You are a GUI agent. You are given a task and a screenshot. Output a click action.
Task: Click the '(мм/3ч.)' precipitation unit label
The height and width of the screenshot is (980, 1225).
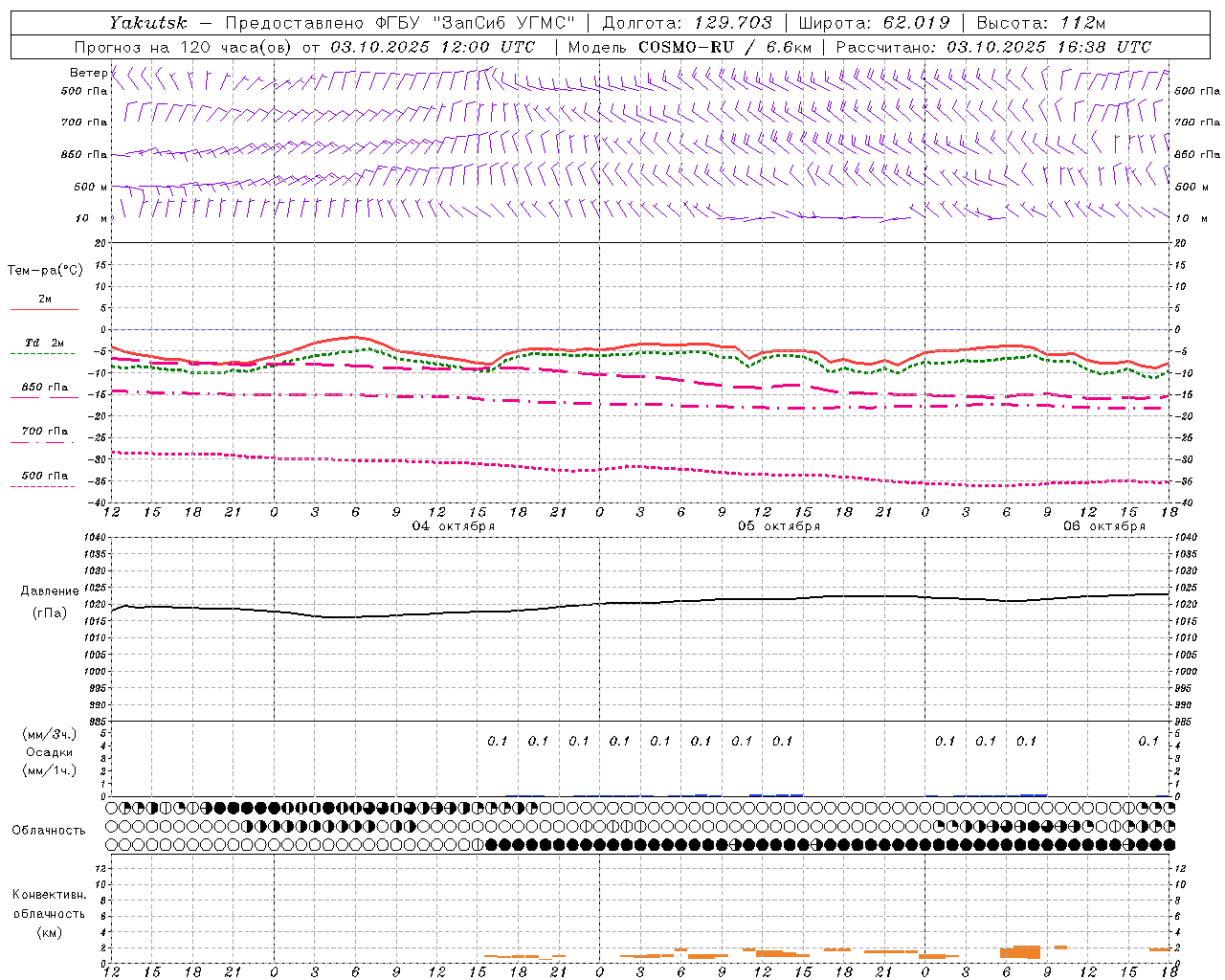(50, 734)
